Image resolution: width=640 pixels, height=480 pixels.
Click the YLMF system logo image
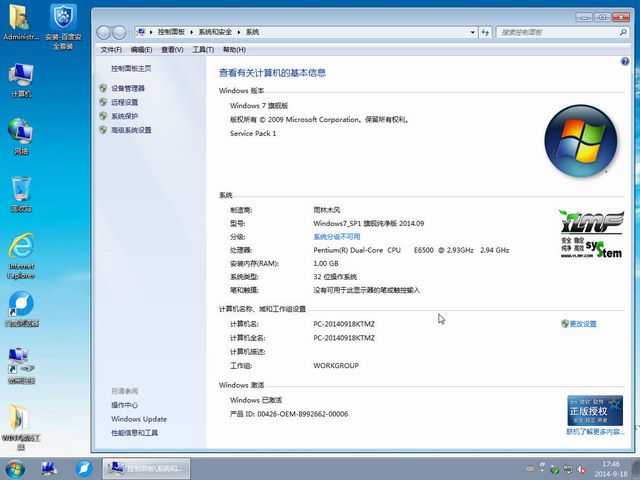tap(591, 234)
